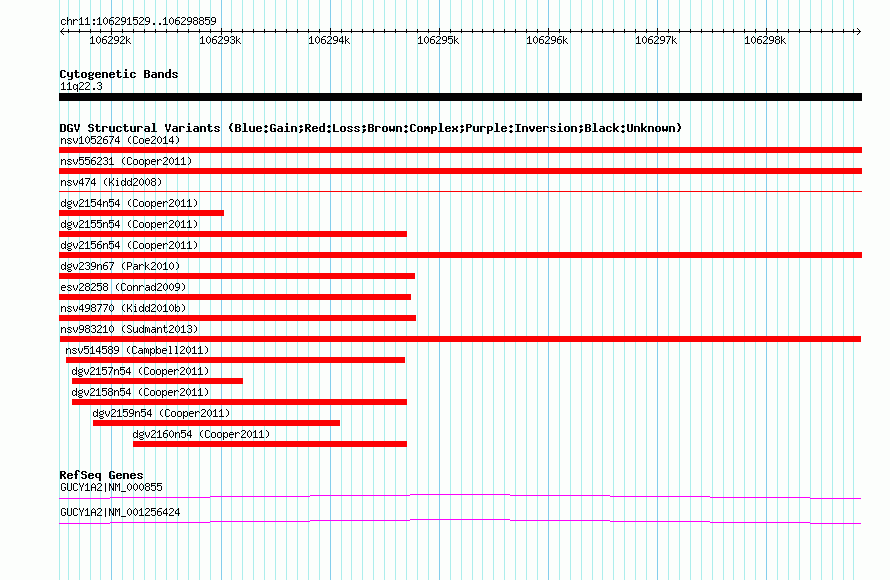The height and width of the screenshot is (580, 890).
Task: Open the GUCY1A2|NM_000855 gene label
Action: pyautogui.click(x=111, y=487)
